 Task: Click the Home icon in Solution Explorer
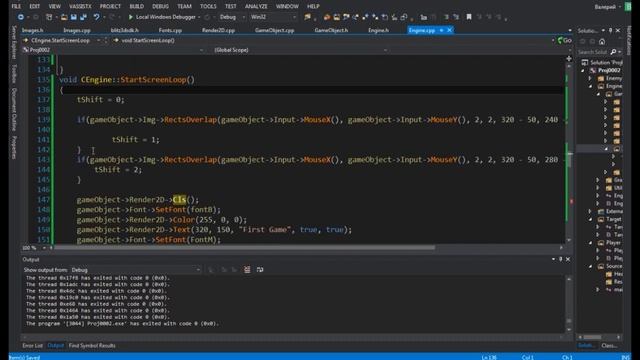click(x=602, y=41)
